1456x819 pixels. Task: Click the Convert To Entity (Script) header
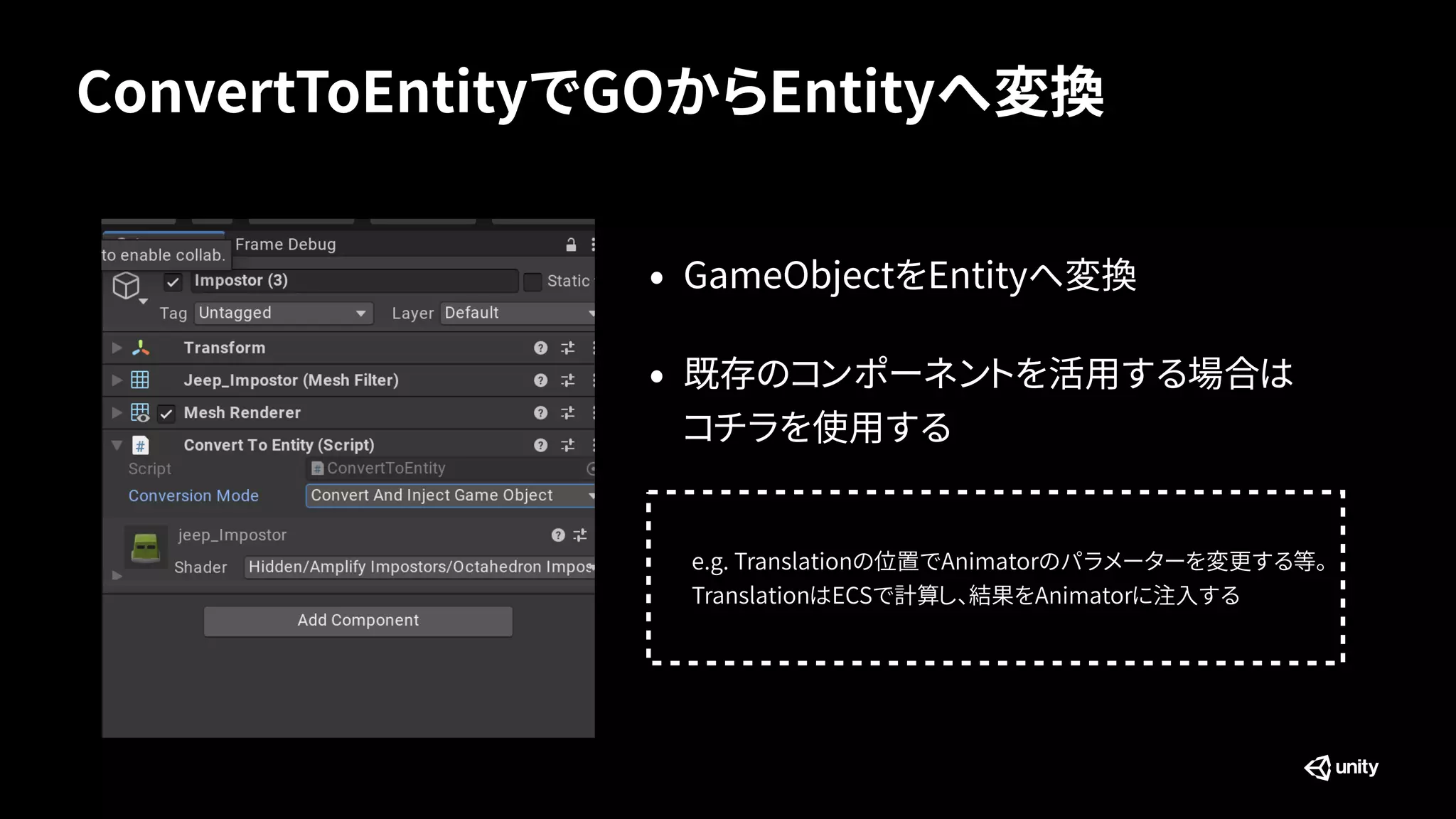(279, 445)
